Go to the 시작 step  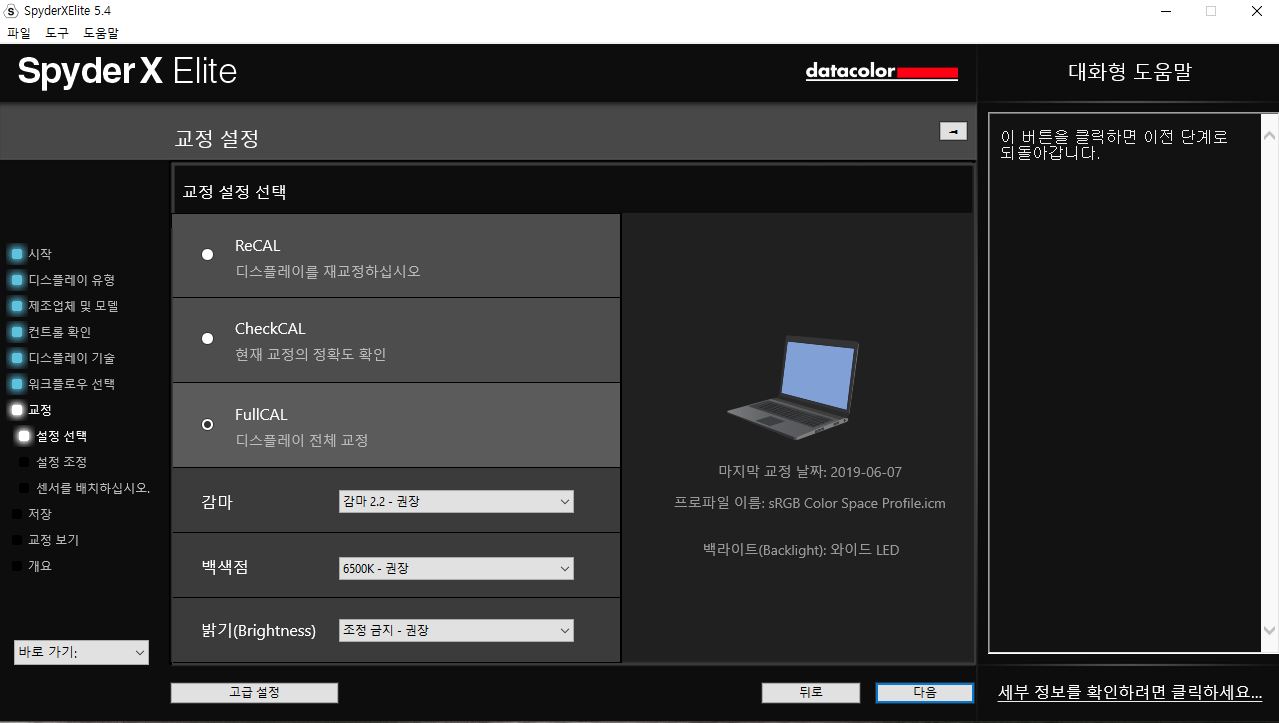[31, 254]
